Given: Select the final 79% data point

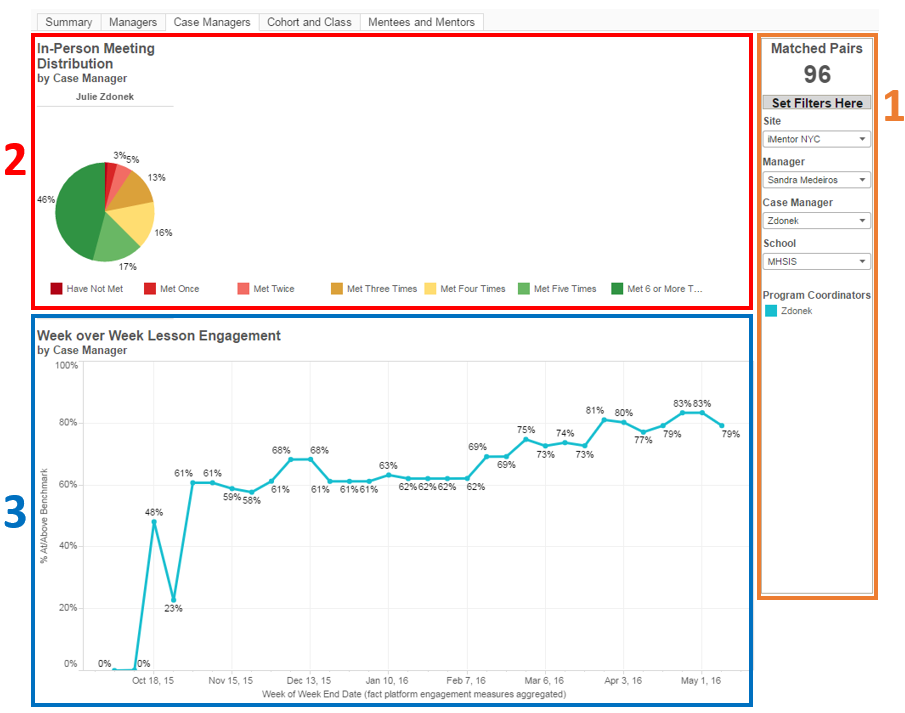Looking at the screenshot, I should [x=721, y=425].
